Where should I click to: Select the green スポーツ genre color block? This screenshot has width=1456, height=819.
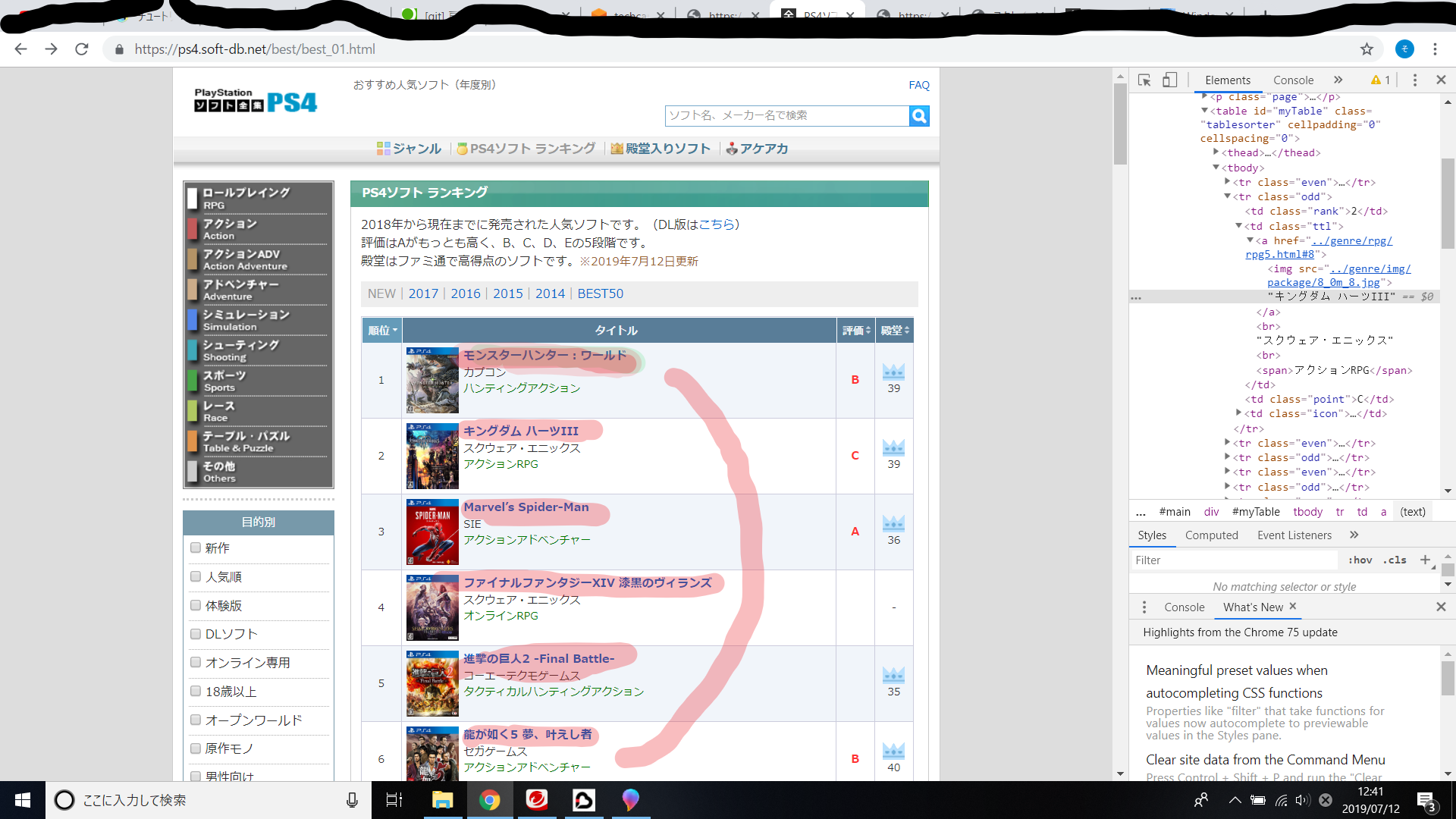point(193,381)
